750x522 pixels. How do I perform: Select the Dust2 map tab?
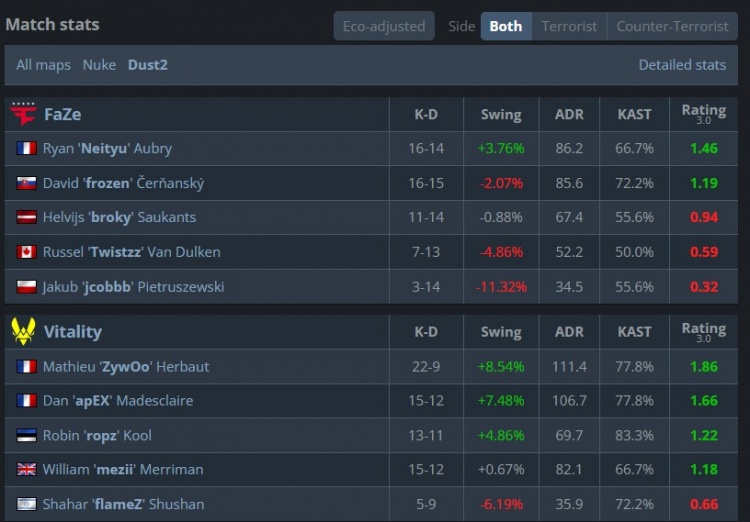coord(148,65)
